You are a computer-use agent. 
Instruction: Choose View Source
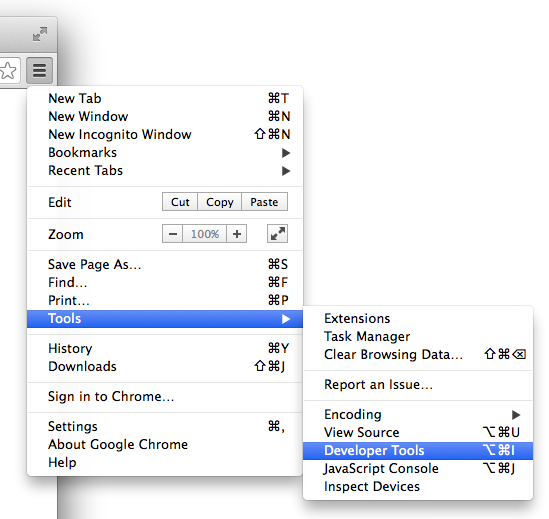[418, 432]
